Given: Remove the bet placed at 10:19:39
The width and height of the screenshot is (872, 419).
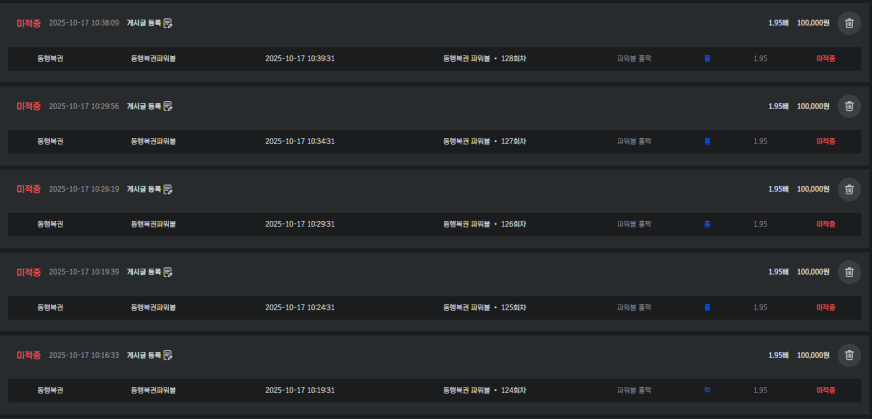Looking at the screenshot, I should pos(849,272).
